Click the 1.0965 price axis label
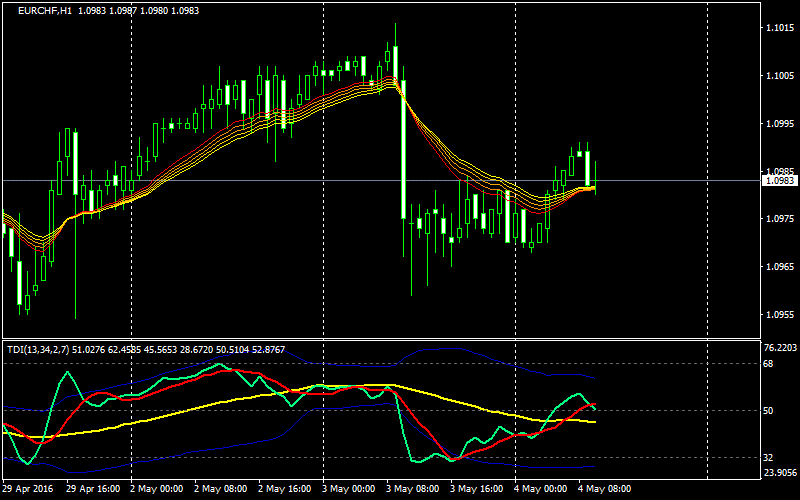This screenshot has height=500, width=800. [x=780, y=267]
